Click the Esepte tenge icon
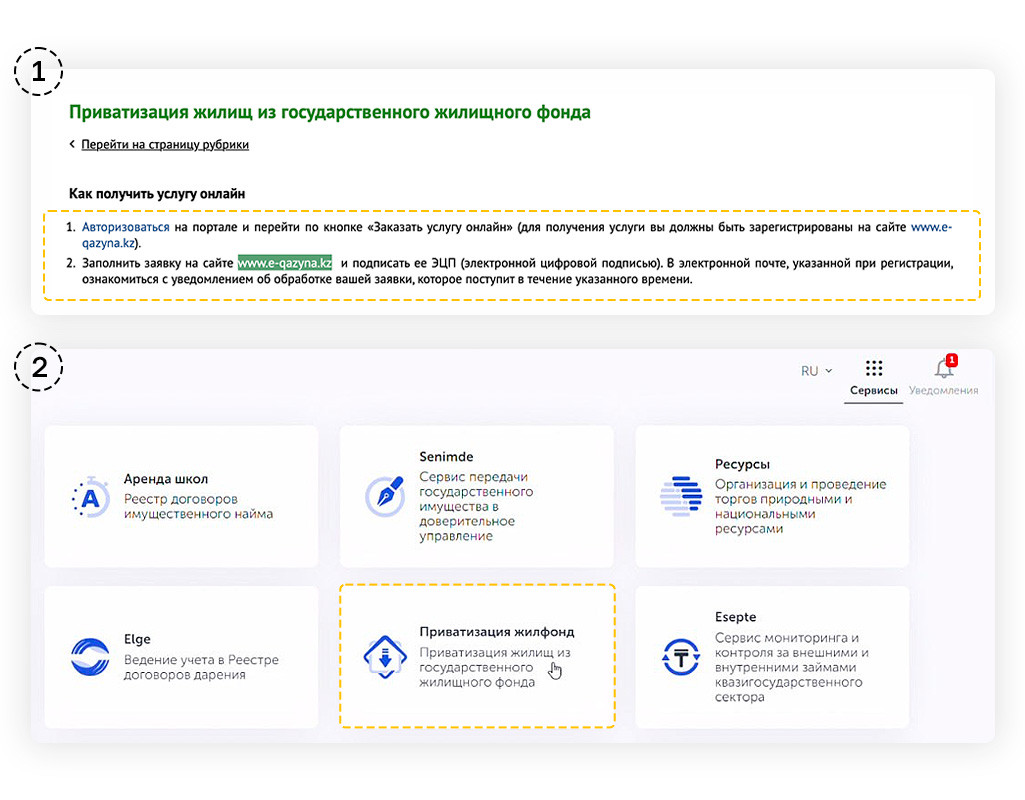This screenshot has height=800, width=1025. [681, 657]
